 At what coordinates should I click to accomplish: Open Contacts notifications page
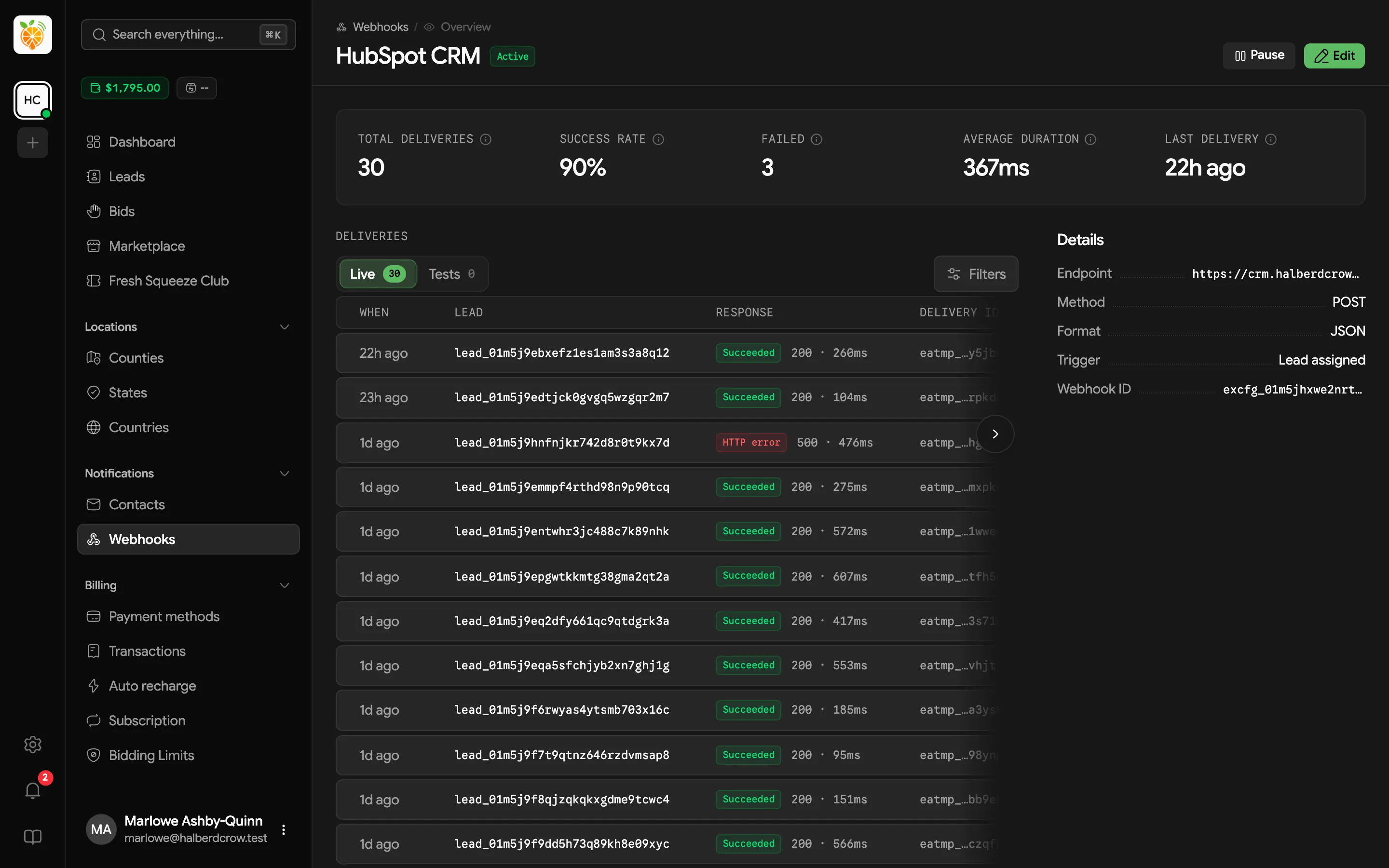(x=188, y=504)
